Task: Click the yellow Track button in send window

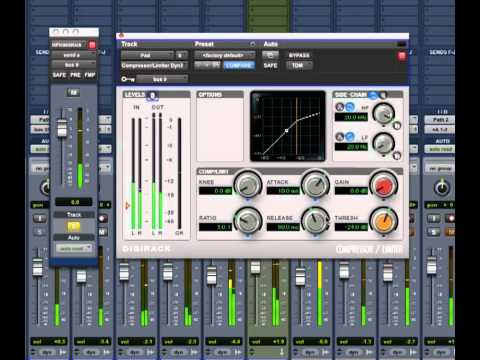Action: 73,227
